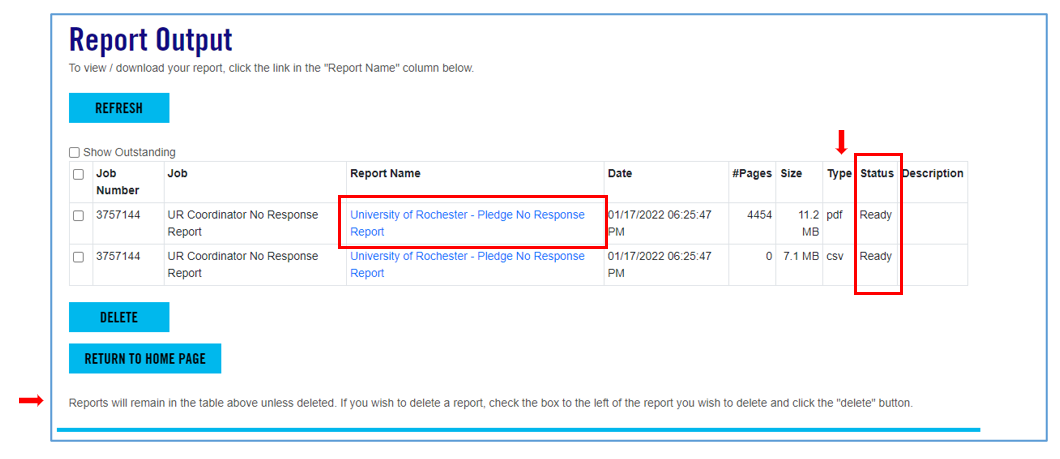Click RETURN TO HOME PAGE button
Viewport: 1060px width, 459px height.
145,358
